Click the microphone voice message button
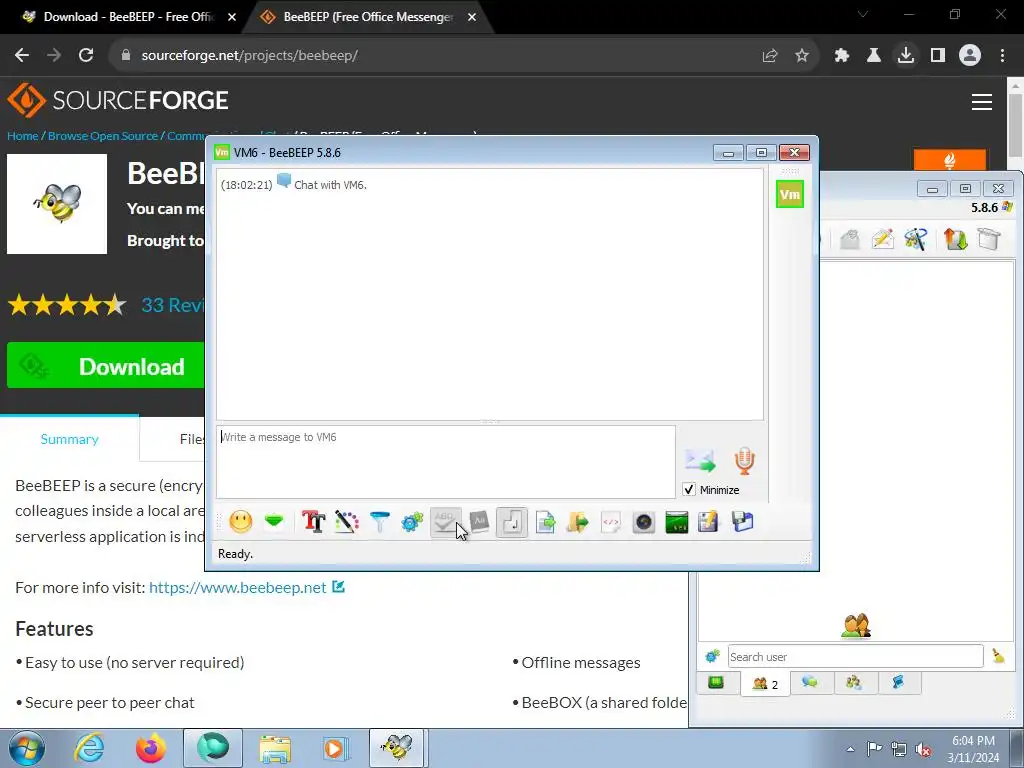Image resolution: width=1024 pixels, height=768 pixels. [x=744, y=460]
